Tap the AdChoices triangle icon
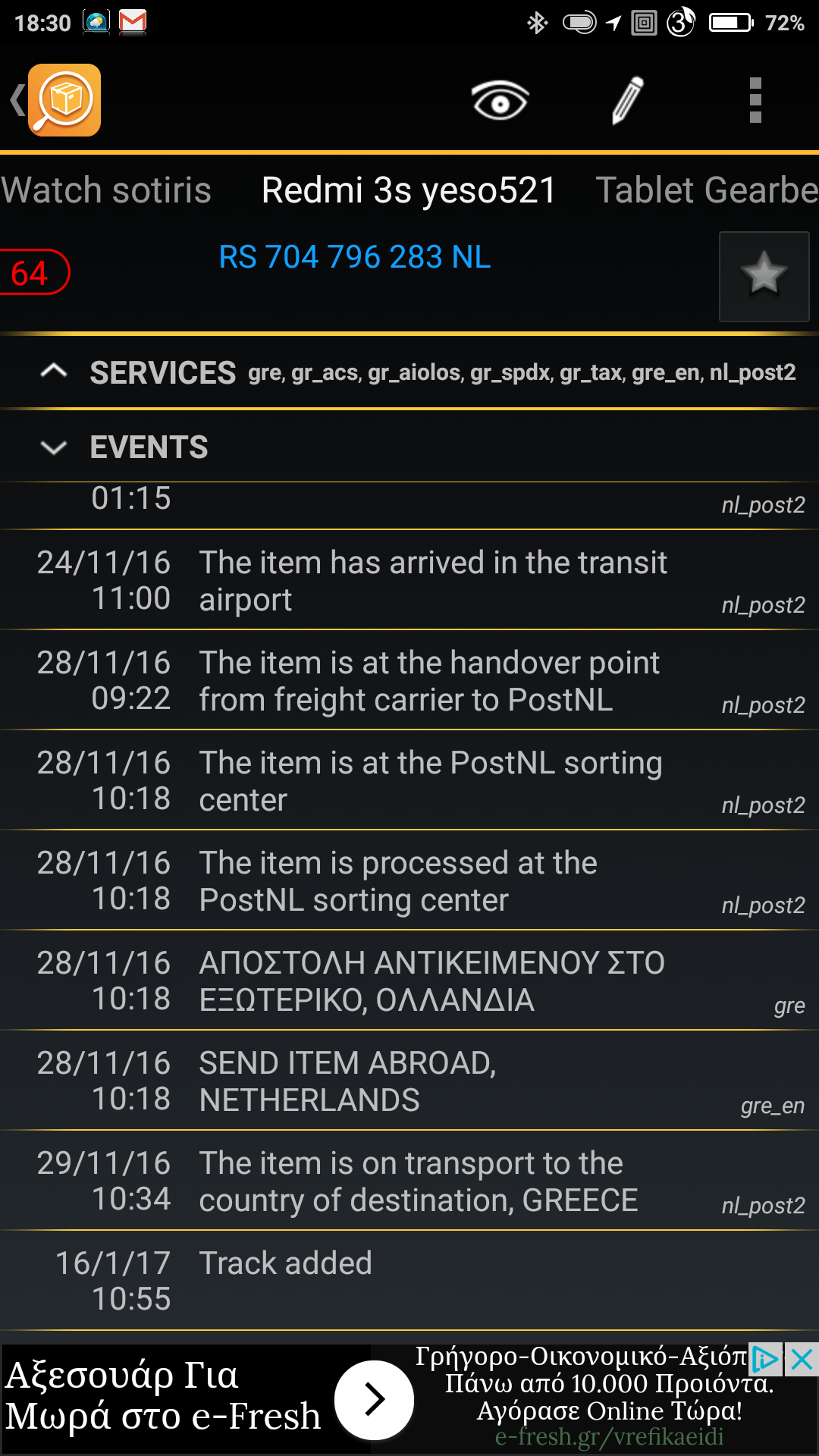 [765, 1360]
